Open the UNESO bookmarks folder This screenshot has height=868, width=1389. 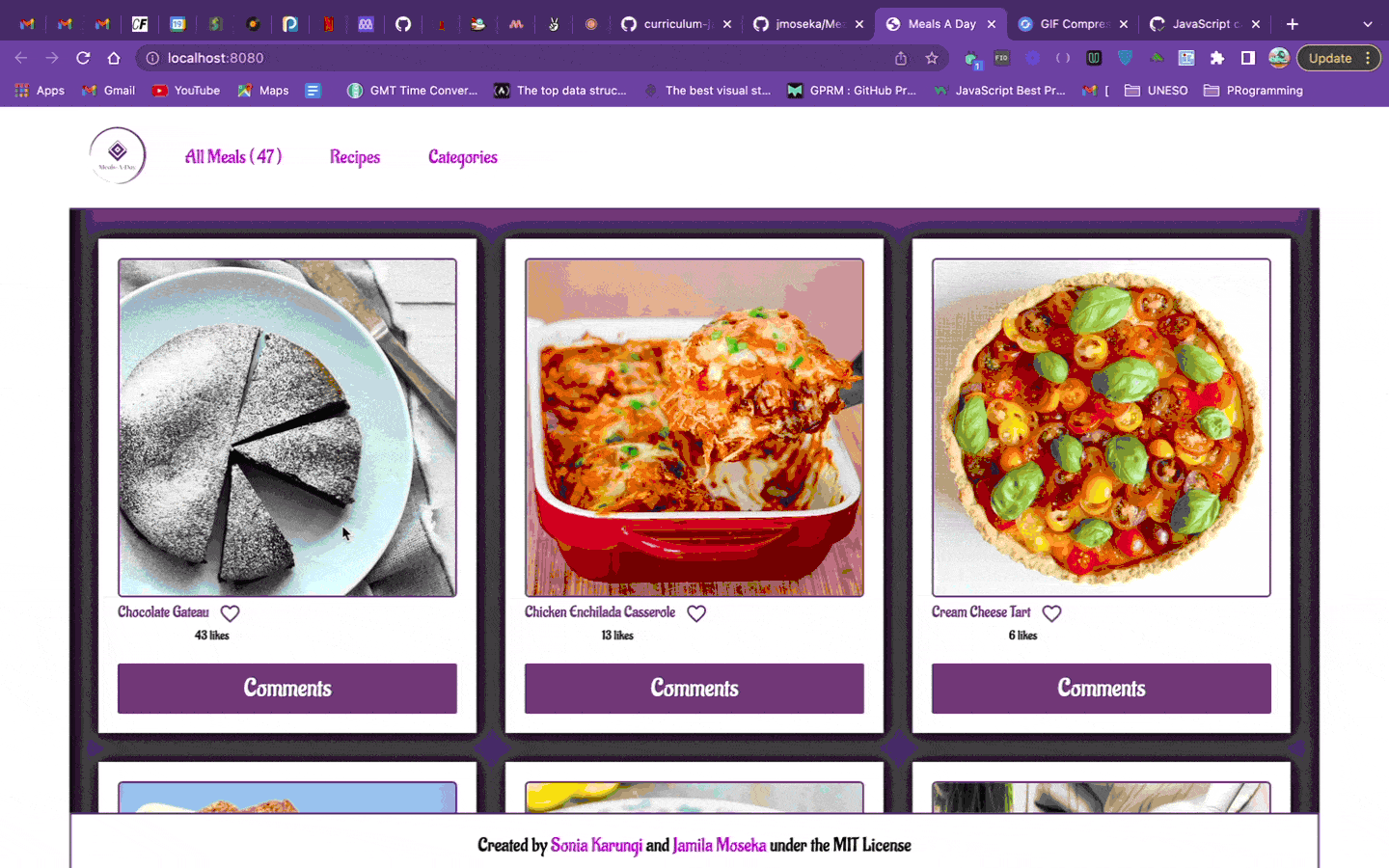pyautogui.click(x=1157, y=91)
